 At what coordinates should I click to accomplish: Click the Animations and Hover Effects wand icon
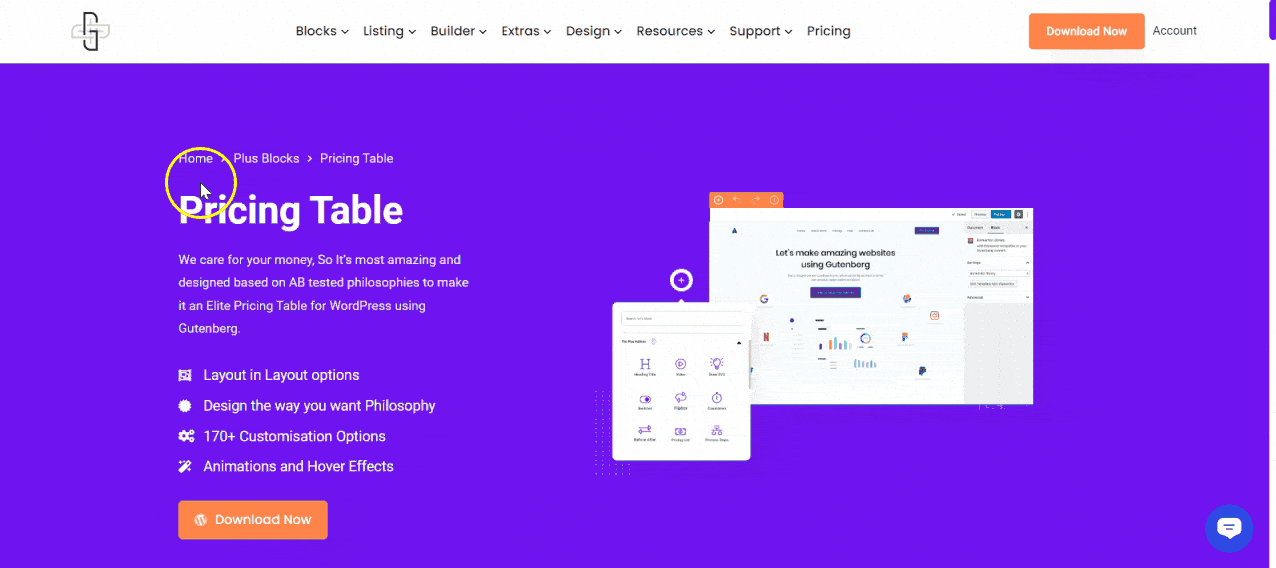(x=185, y=466)
